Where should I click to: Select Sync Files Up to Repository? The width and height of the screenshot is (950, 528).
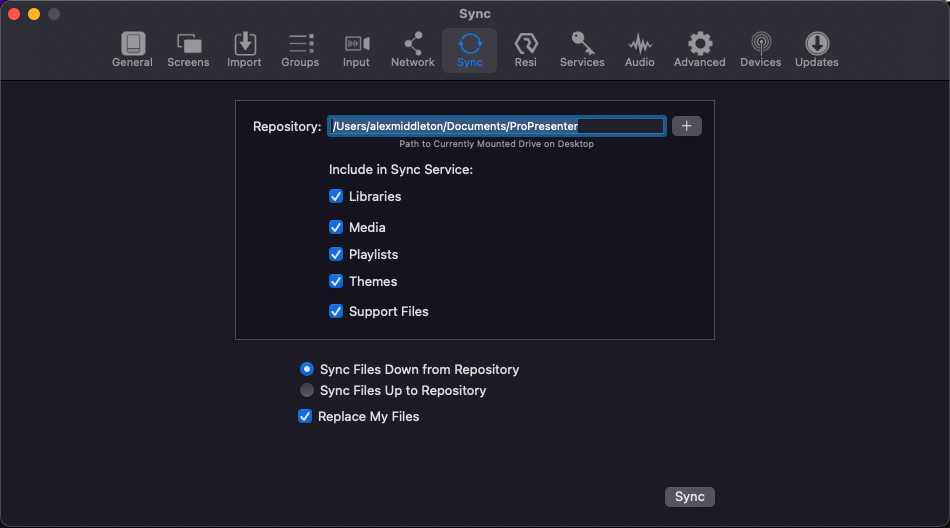pos(307,390)
